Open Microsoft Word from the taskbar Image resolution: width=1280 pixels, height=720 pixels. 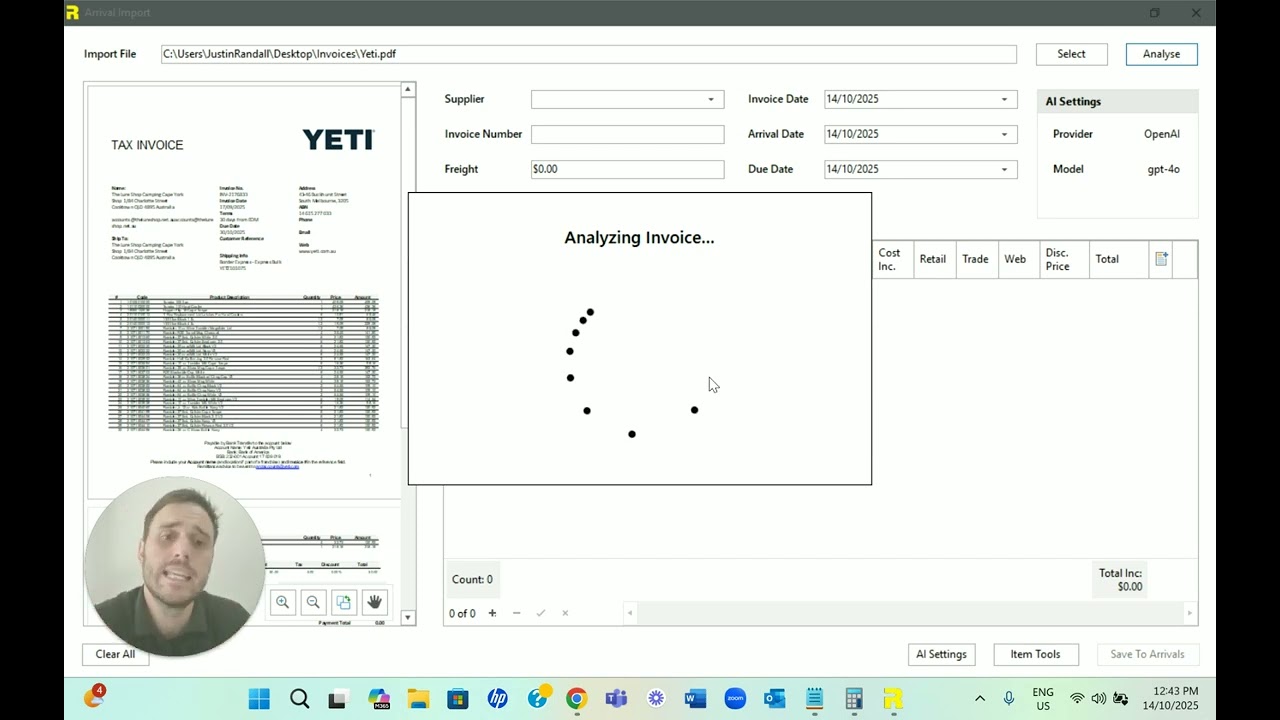click(x=695, y=698)
